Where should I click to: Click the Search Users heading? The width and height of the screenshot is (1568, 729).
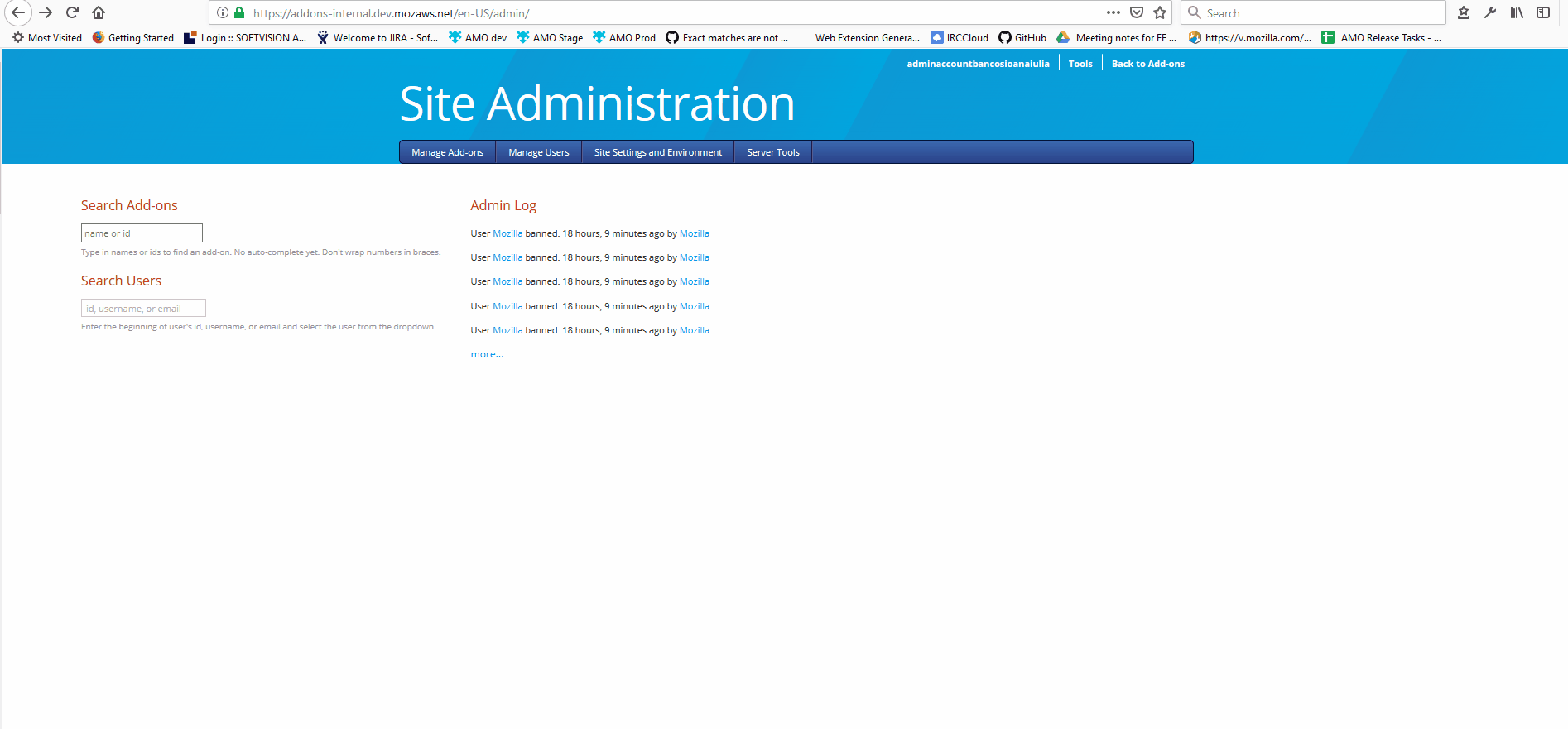121,281
